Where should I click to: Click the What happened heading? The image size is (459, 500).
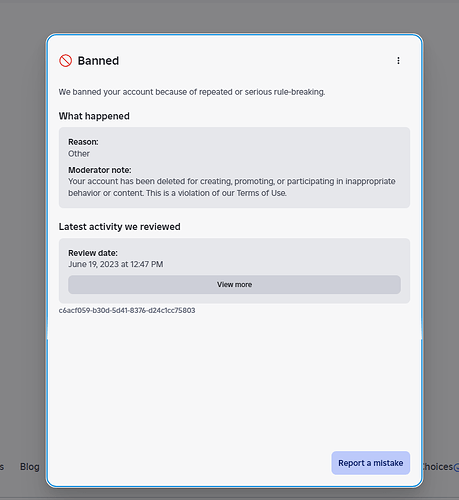[x=94, y=116]
